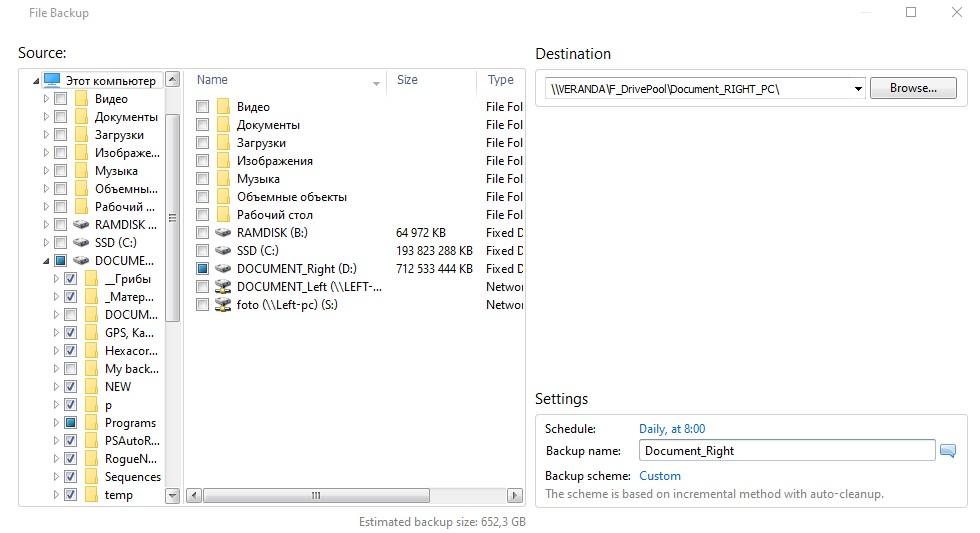Click the Загрузки folder icon in list

(x=223, y=142)
